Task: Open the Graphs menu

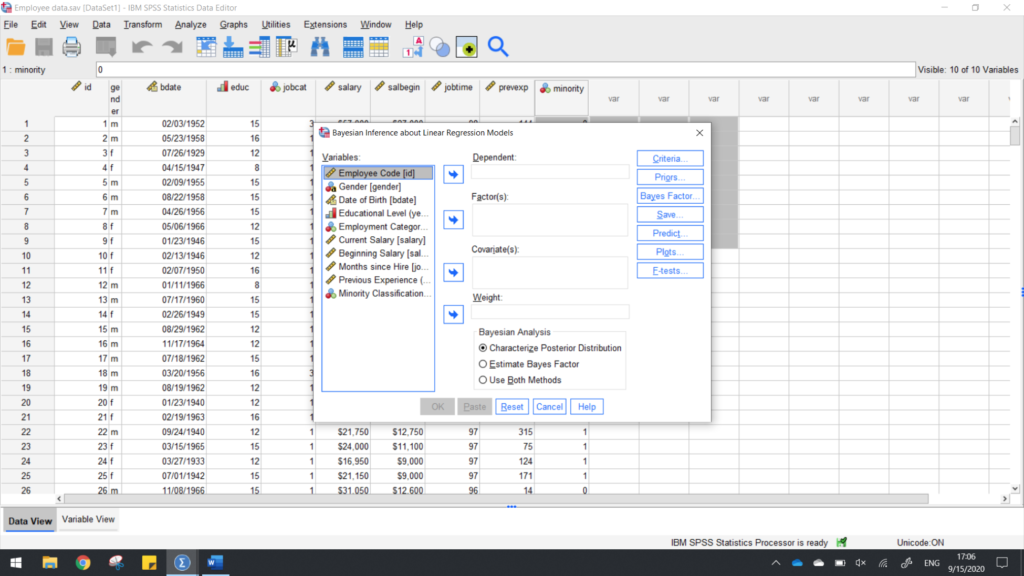Action: pos(233,24)
